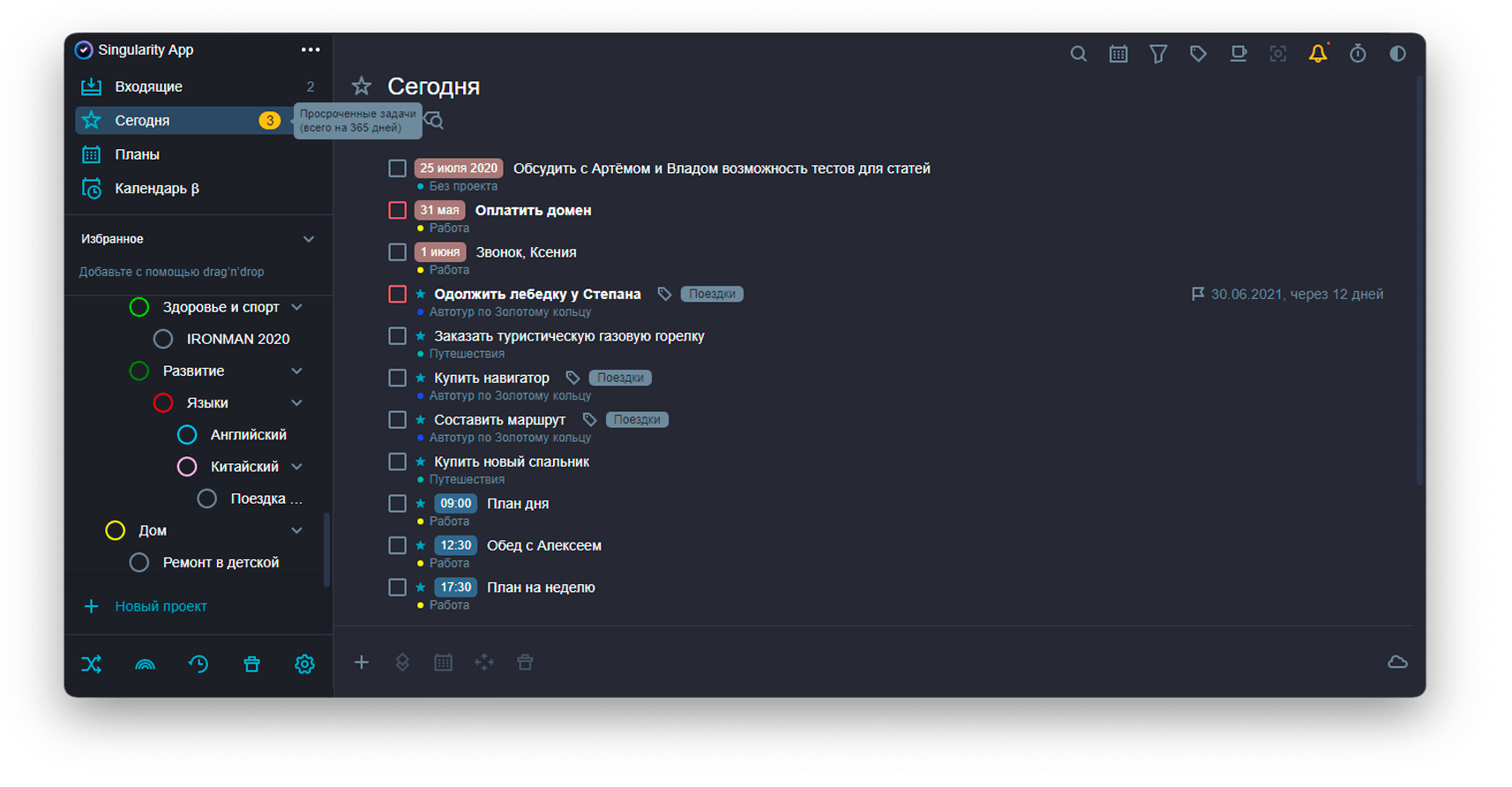Open IRONMAN 2020 project
The image size is (1512, 787).
[x=238, y=339]
